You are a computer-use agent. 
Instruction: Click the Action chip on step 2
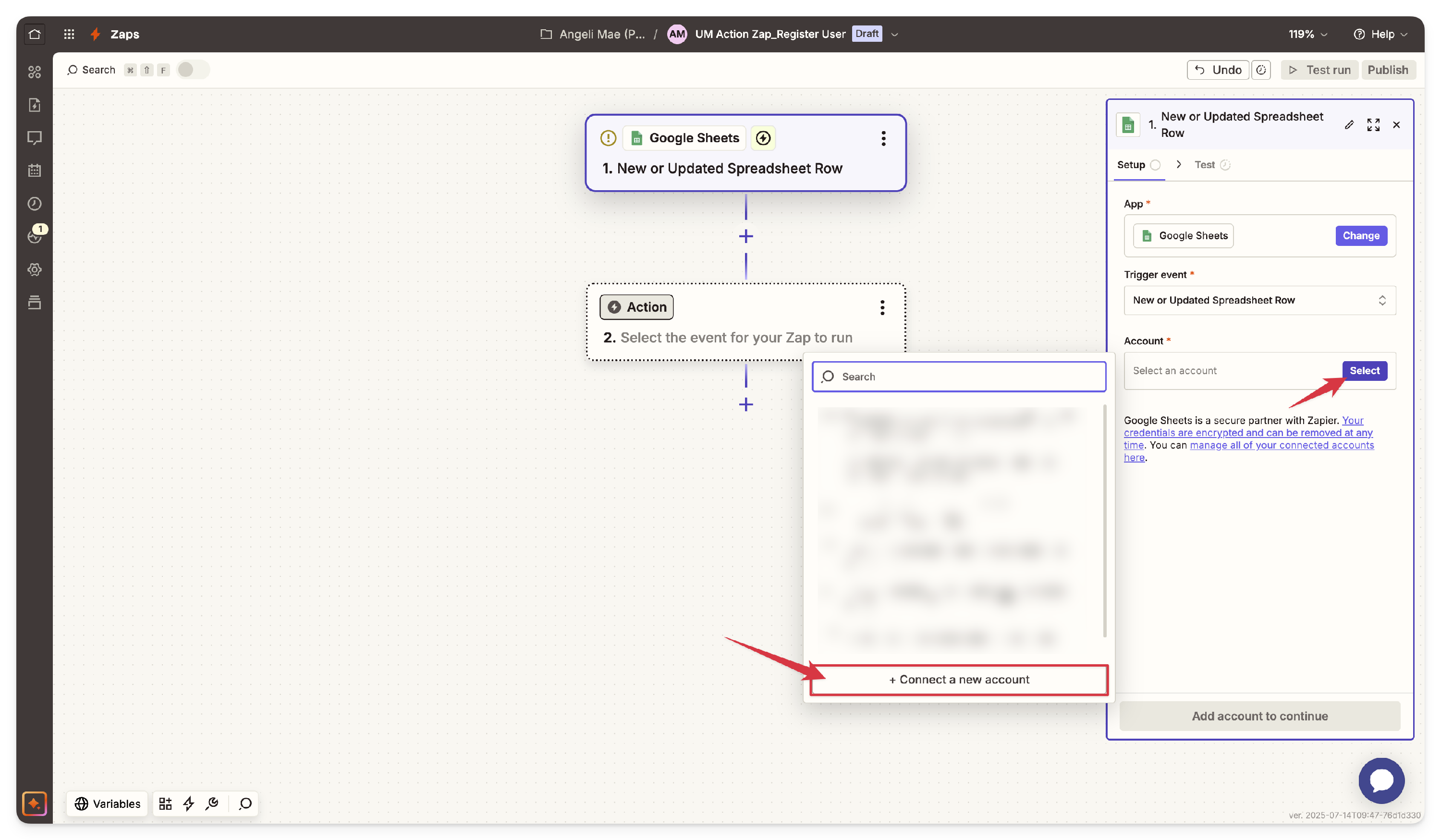click(636, 307)
